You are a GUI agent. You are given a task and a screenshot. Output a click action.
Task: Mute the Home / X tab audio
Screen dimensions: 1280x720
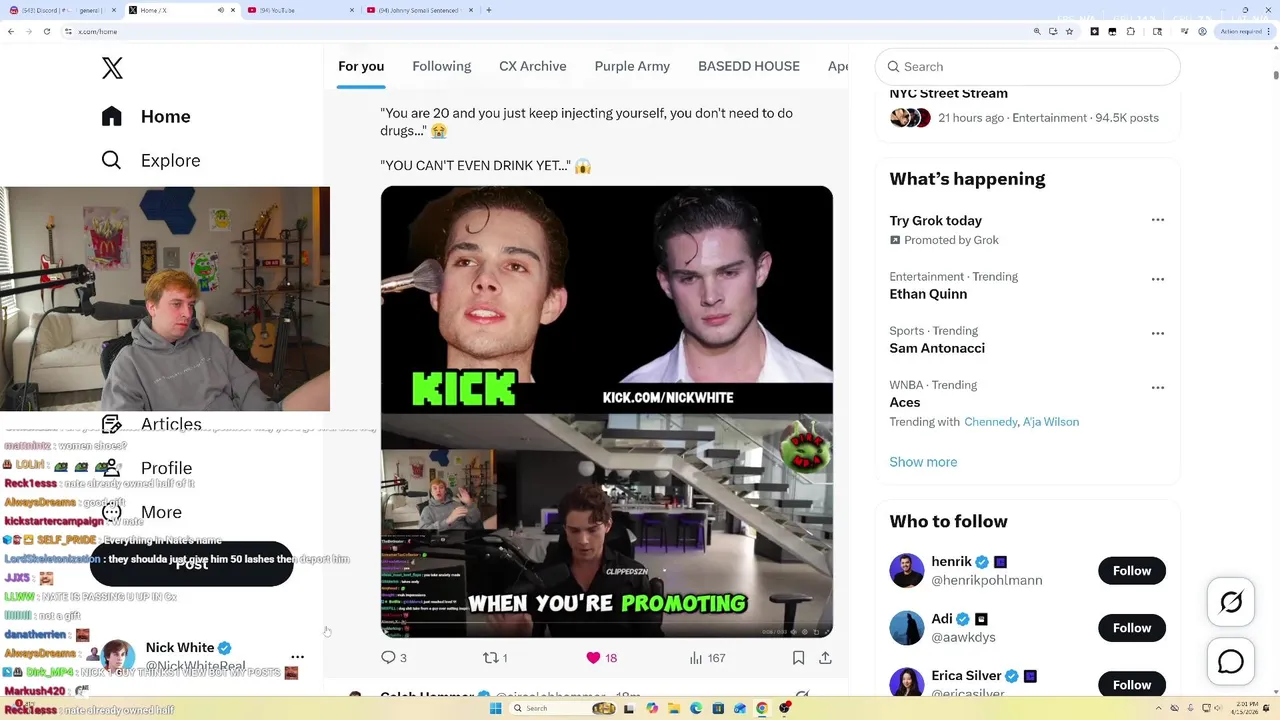[221, 10]
